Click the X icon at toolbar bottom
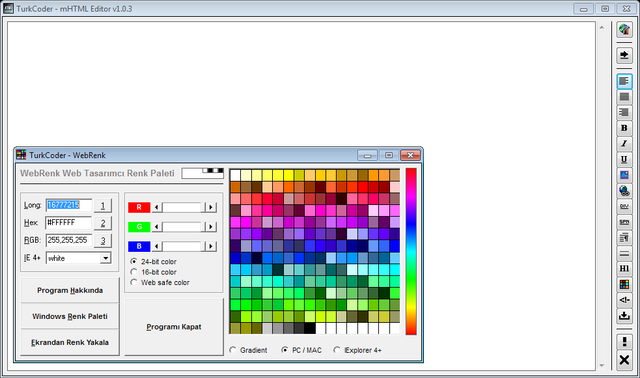 pyautogui.click(x=624, y=360)
